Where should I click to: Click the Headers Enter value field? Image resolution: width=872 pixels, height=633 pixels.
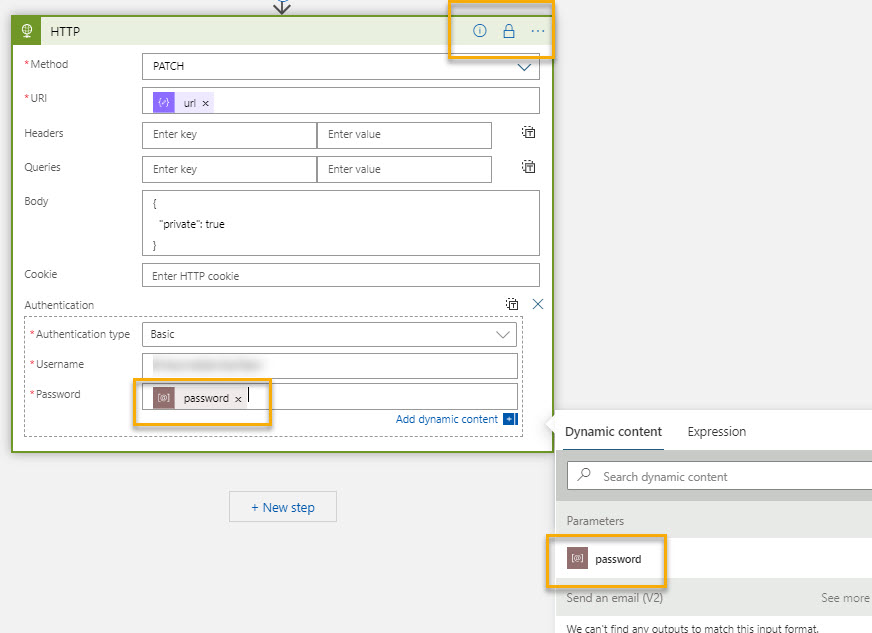404,135
